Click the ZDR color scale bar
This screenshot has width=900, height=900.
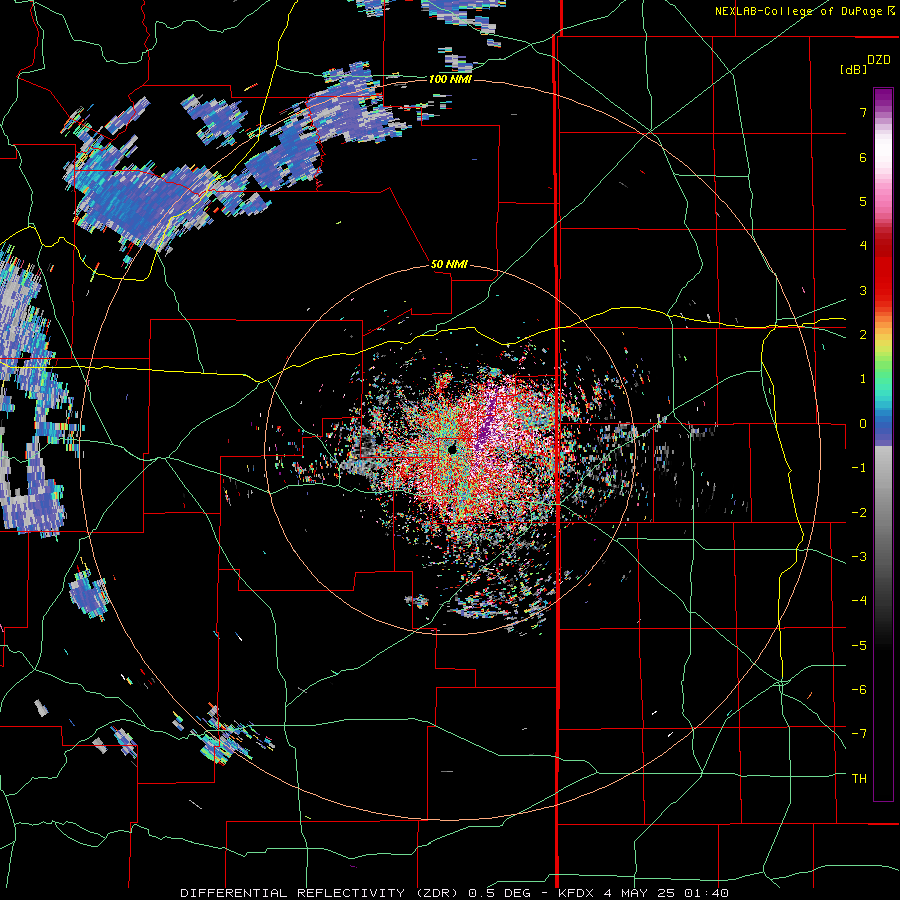pyautogui.click(x=883, y=444)
